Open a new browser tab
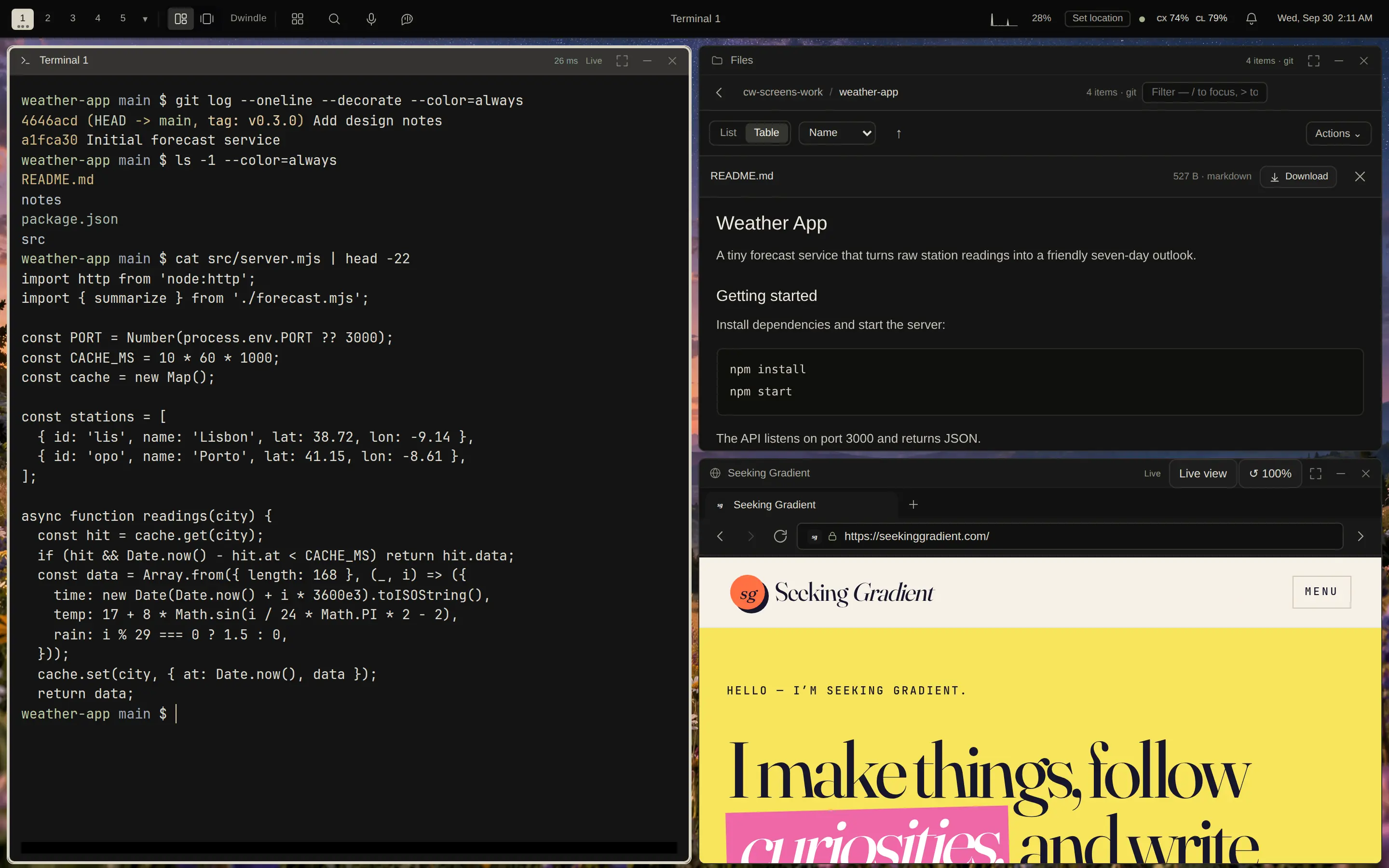 pos(913,504)
